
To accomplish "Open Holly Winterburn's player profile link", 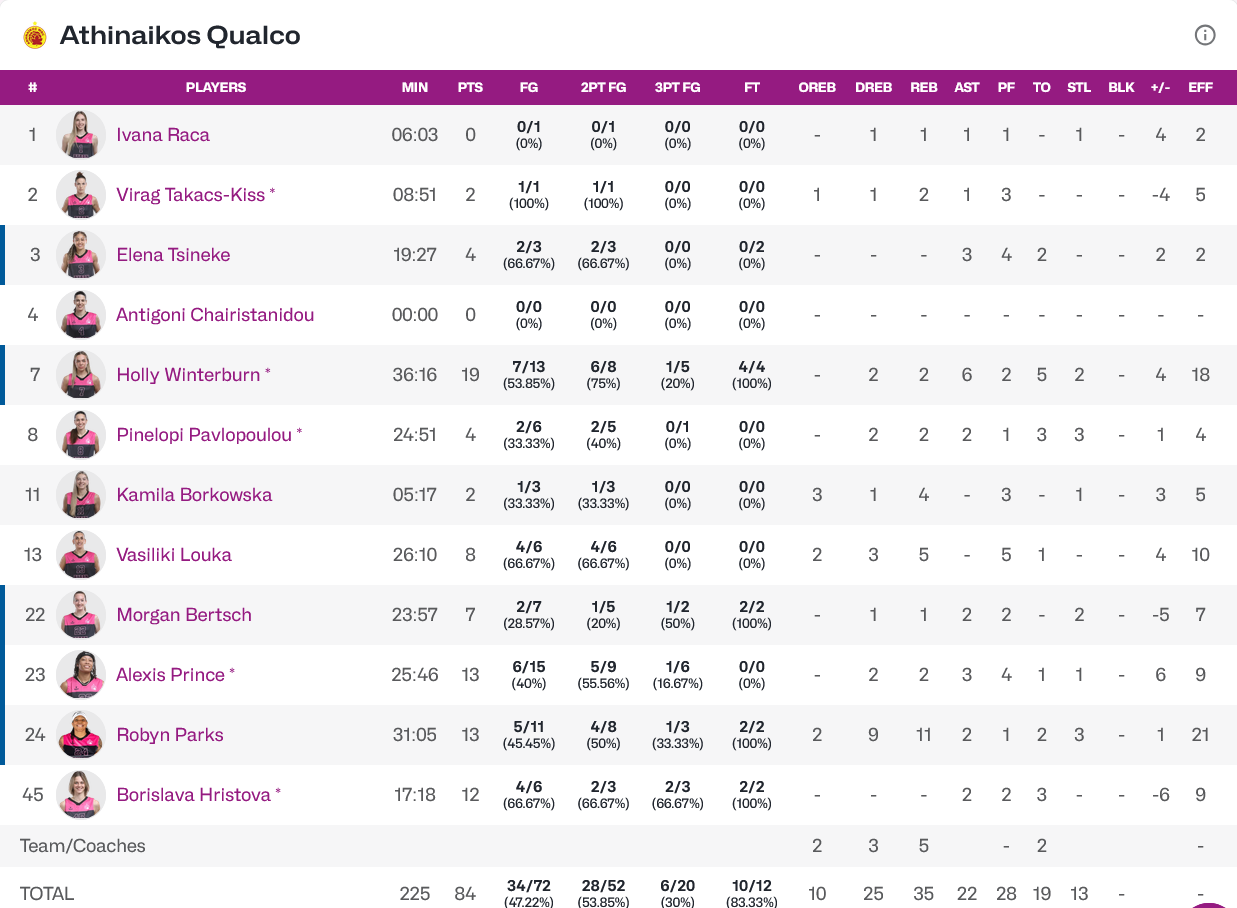I will [x=188, y=375].
